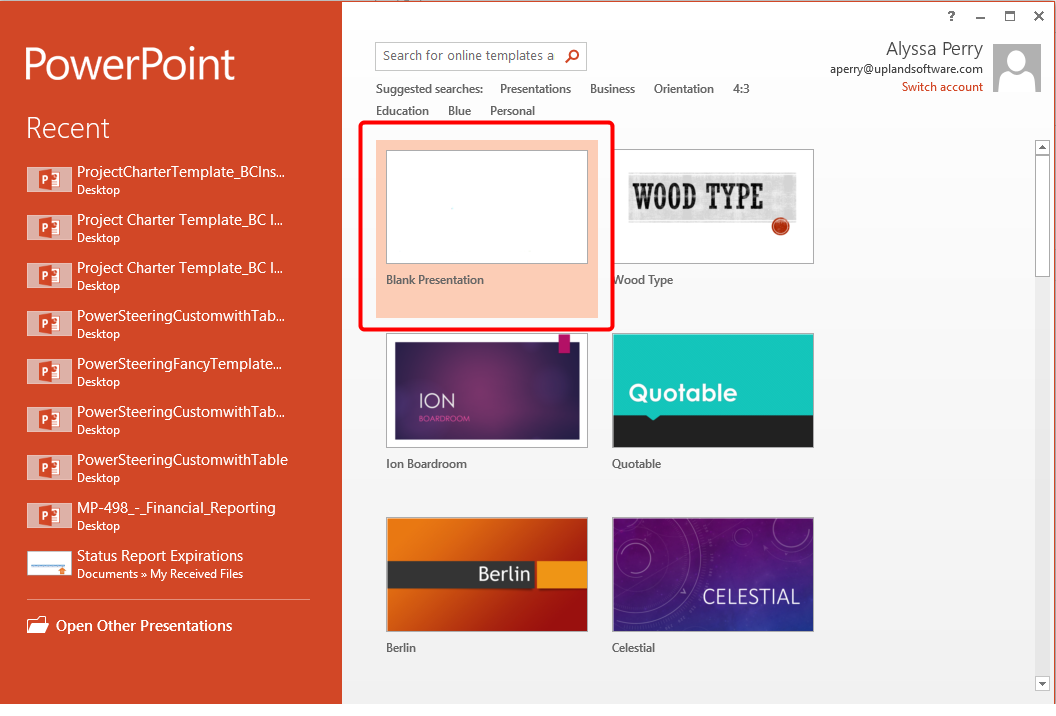Click the aperry@uplandsoftware.com email text
Image resolution: width=1056 pixels, height=716 pixels.
coord(906,69)
